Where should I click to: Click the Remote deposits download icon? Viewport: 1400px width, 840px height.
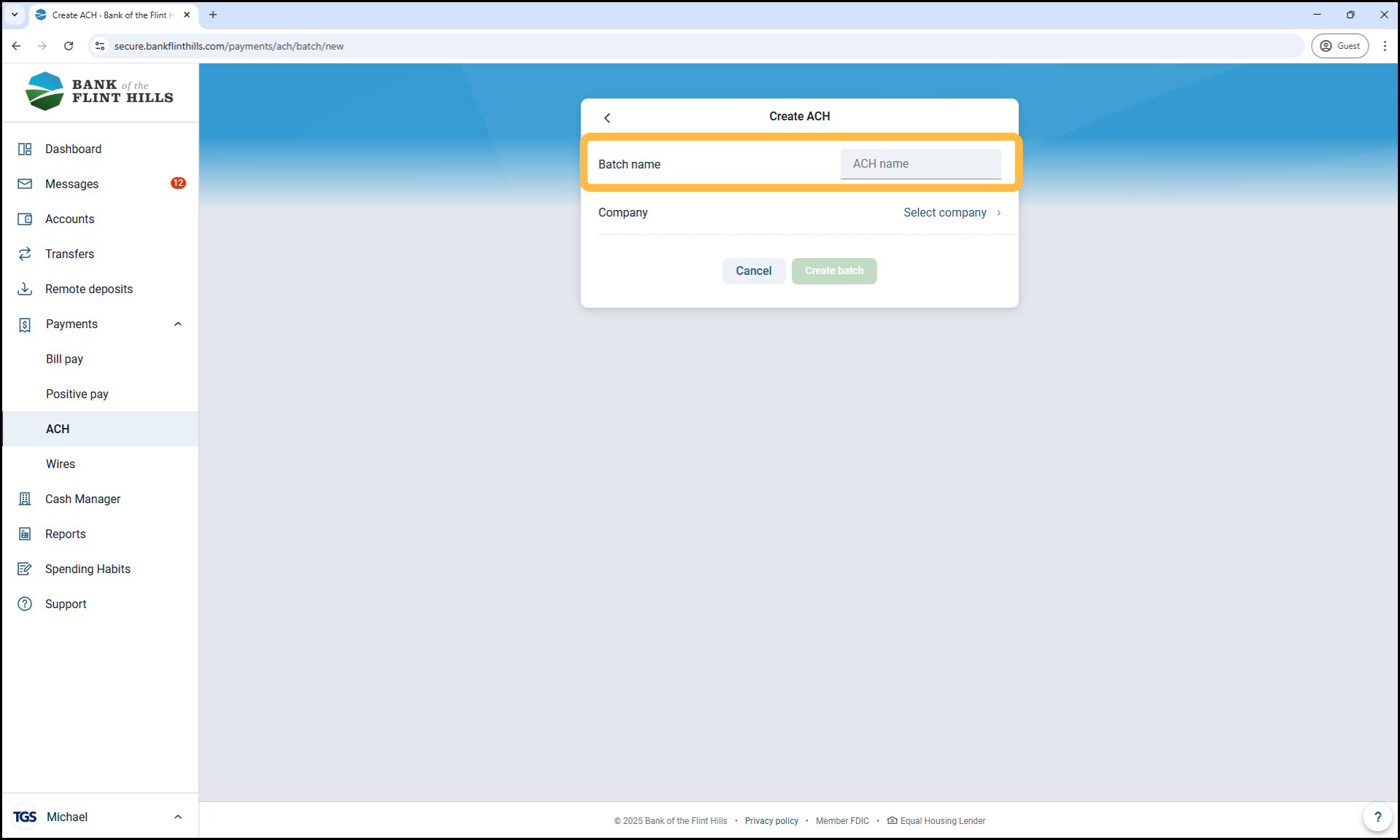tap(25, 289)
